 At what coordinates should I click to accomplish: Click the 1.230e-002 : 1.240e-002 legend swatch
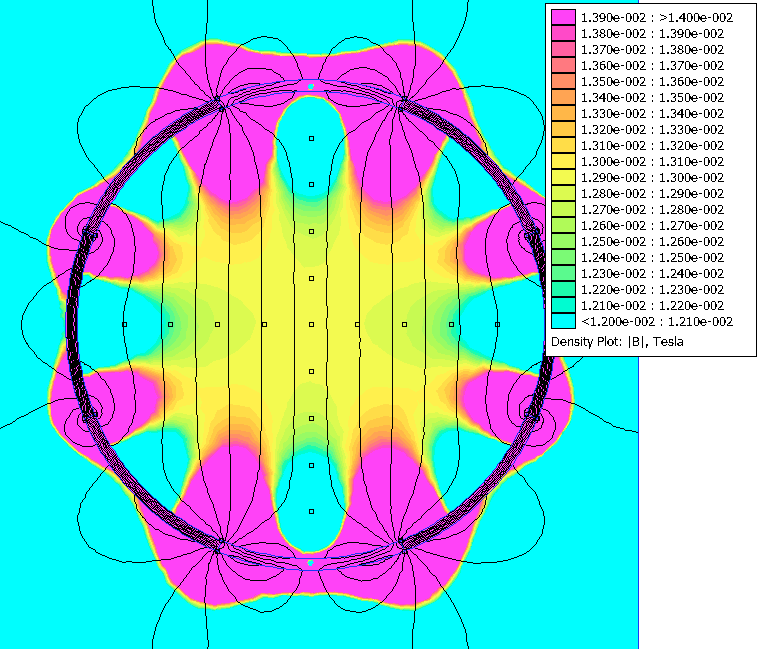coord(563,273)
